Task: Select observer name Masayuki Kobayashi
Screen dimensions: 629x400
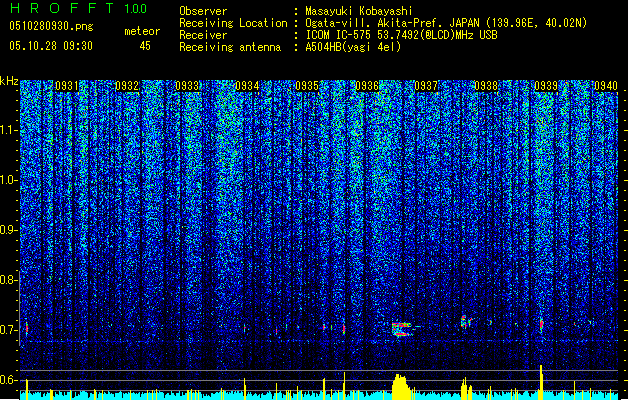Action: tap(359, 11)
